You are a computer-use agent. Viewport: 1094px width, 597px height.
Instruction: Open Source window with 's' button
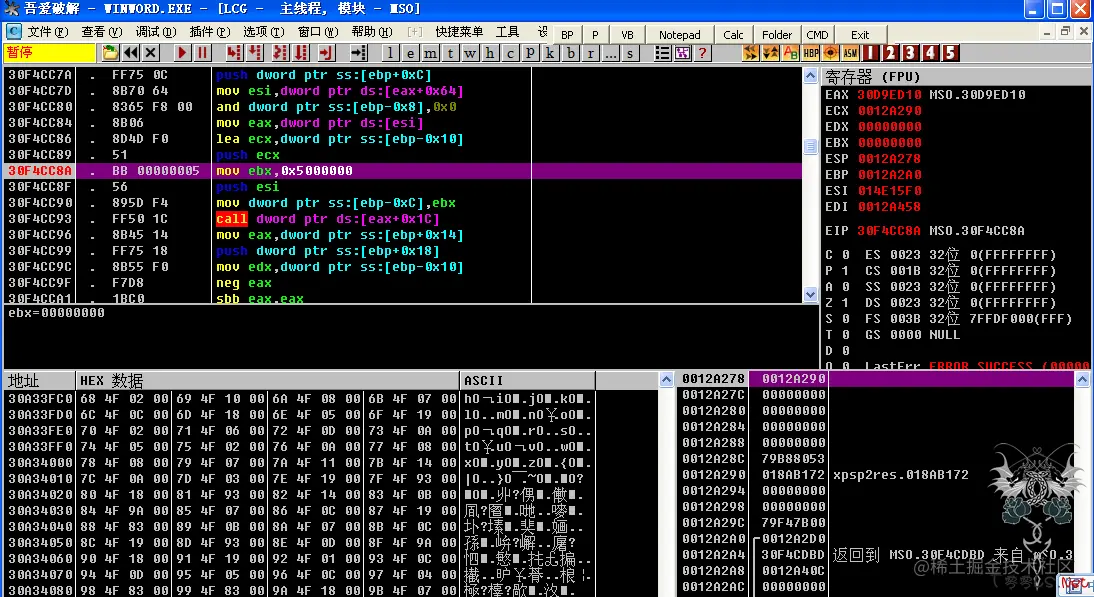click(x=631, y=53)
